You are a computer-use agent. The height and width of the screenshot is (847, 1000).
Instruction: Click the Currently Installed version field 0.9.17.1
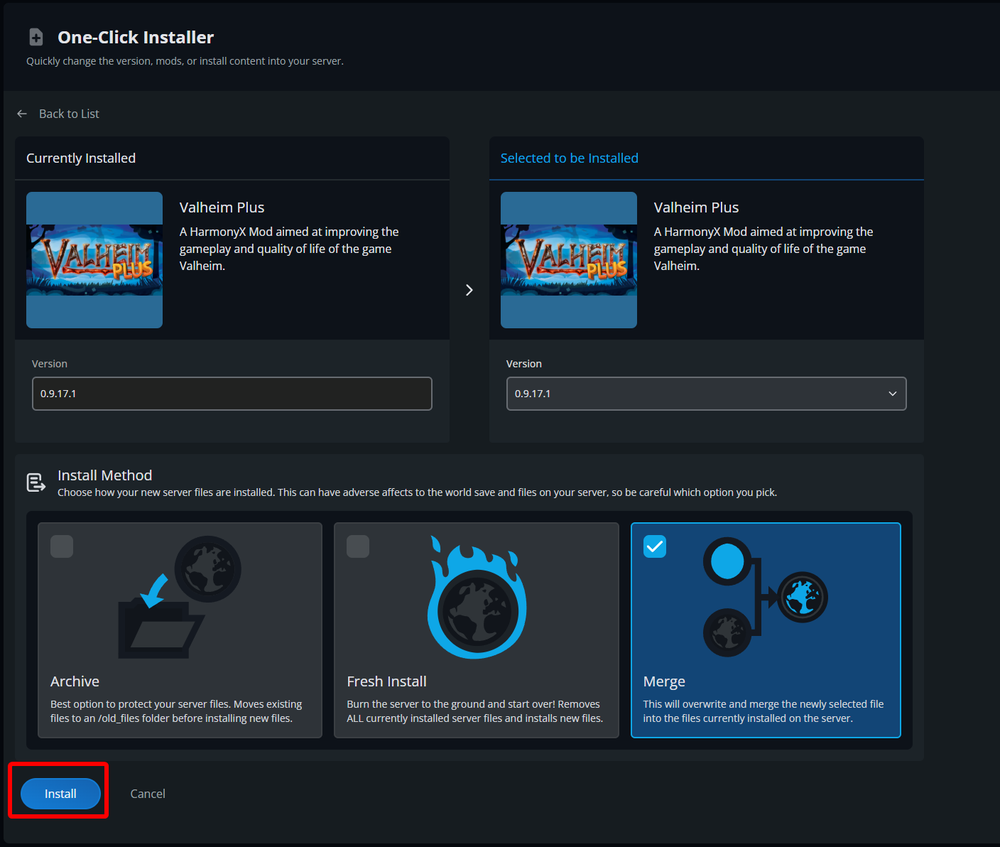[x=232, y=394]
